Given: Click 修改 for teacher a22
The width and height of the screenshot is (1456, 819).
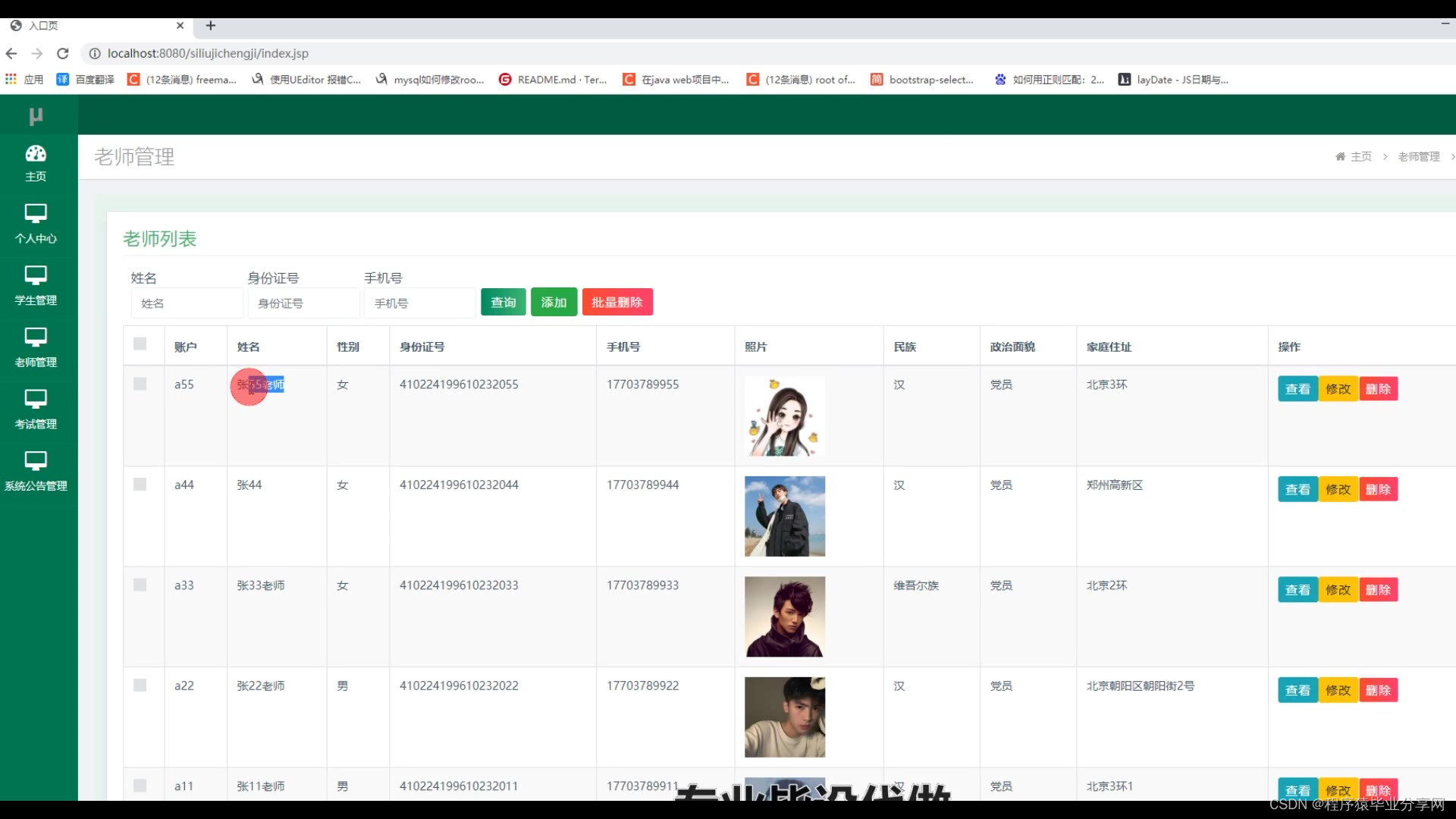Looking at the screenshot, I should point(1338,690).
